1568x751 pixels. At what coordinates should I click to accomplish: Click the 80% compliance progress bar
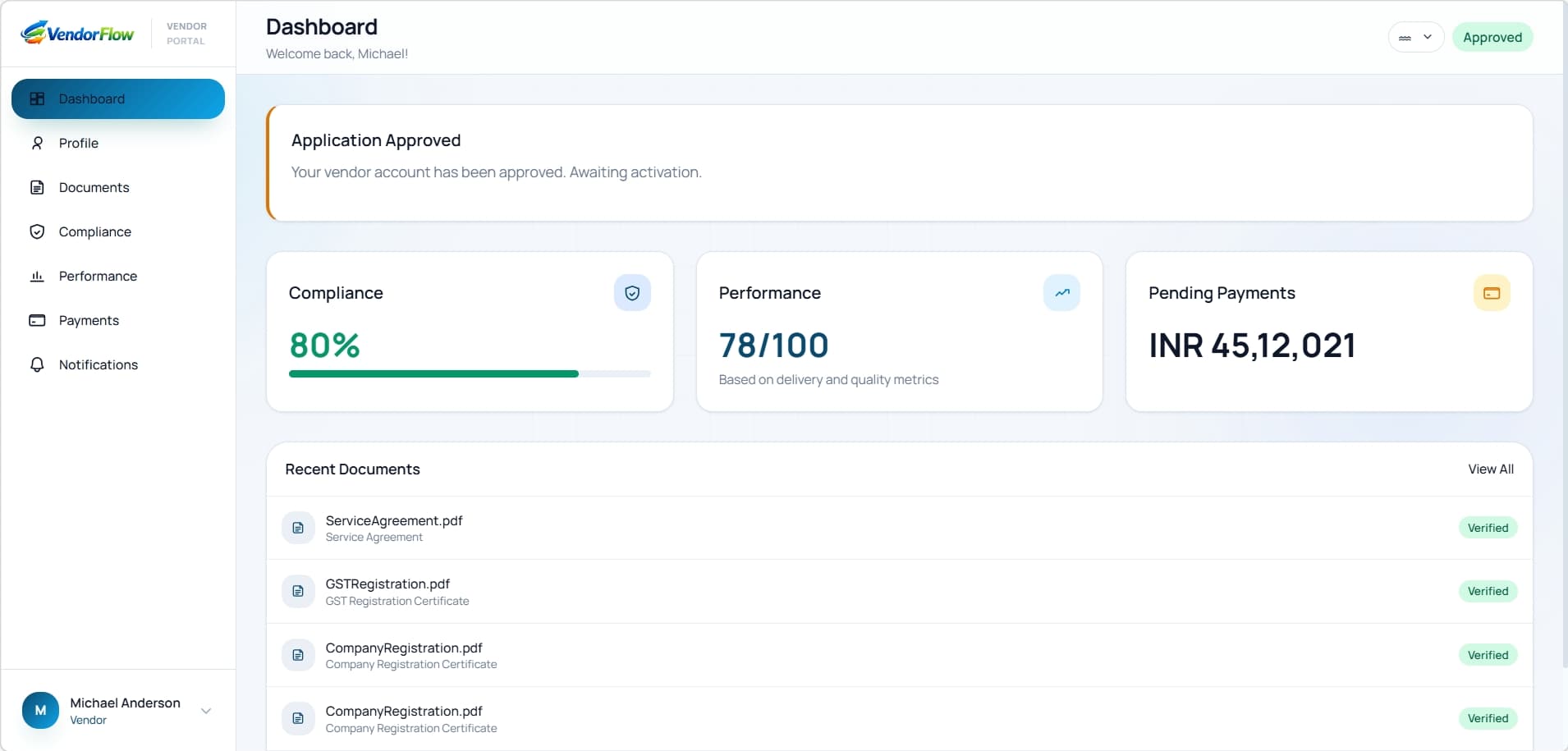(470, 373)
